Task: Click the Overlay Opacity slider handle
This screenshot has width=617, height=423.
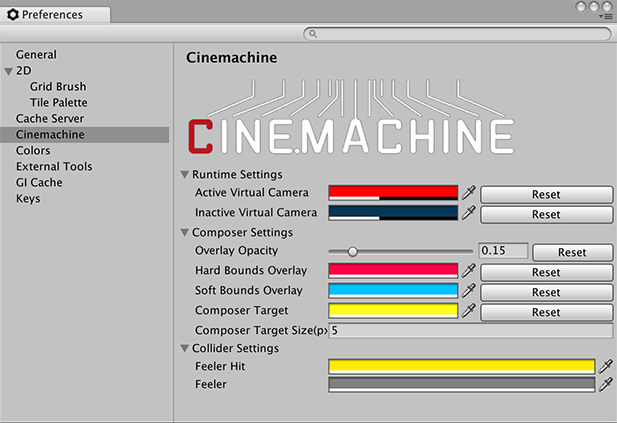Action: coord(351,252)
